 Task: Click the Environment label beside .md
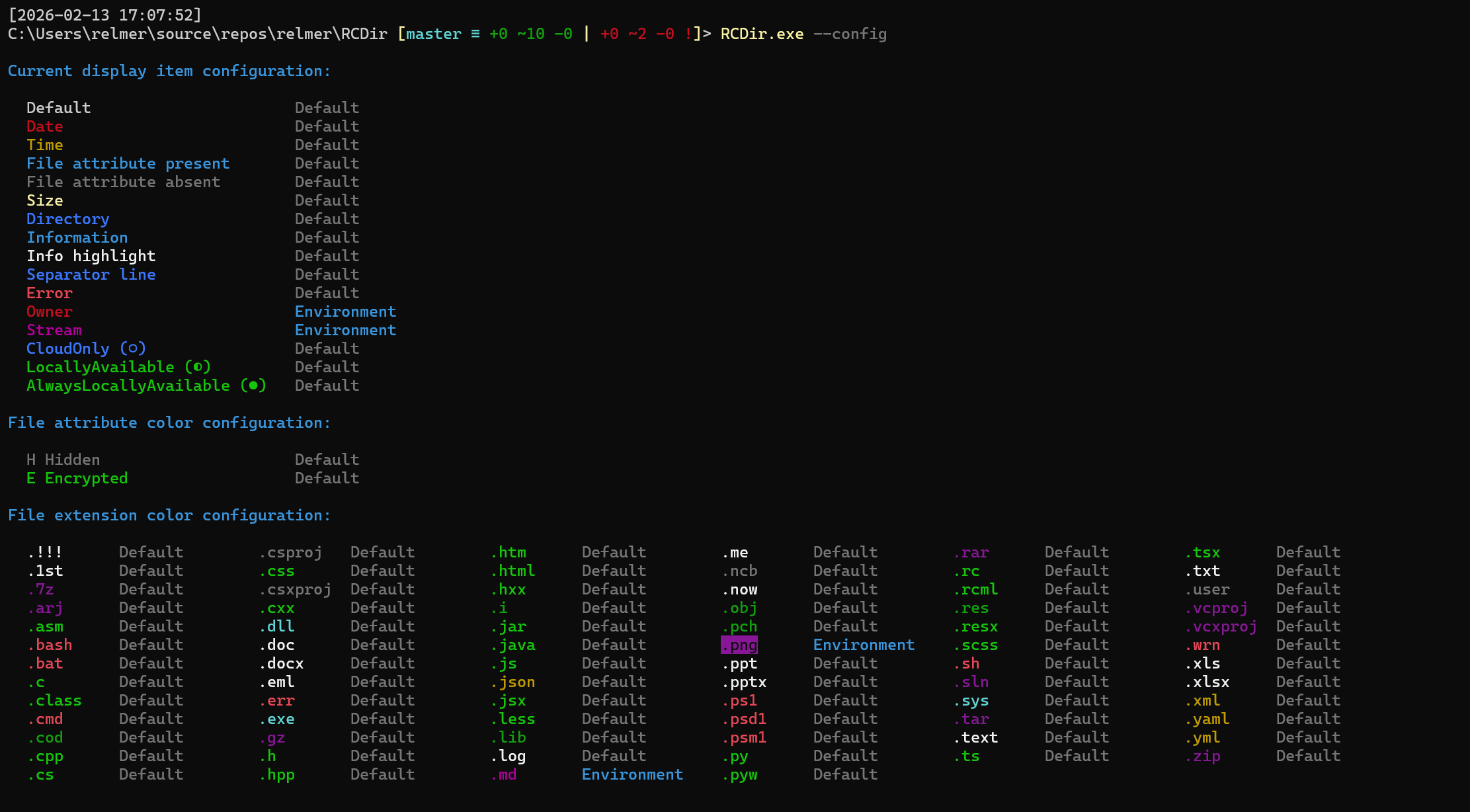click(632, 774)
